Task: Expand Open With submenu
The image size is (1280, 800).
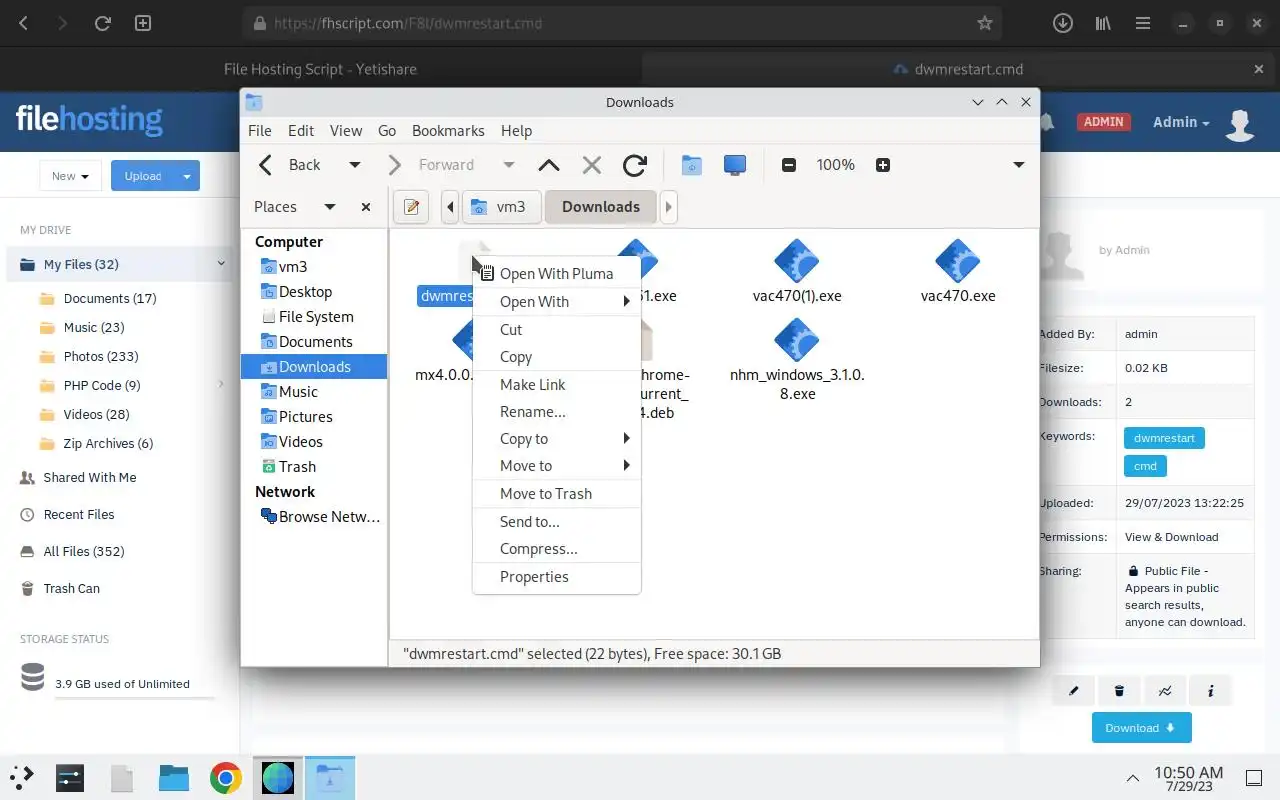Action: point(556,302)
